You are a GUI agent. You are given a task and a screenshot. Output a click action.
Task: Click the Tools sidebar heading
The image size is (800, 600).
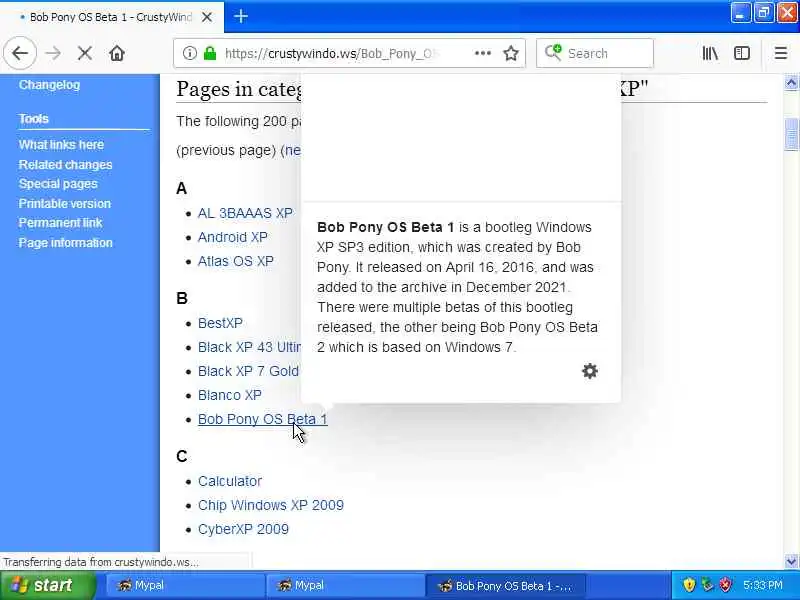tap(34, 119)
